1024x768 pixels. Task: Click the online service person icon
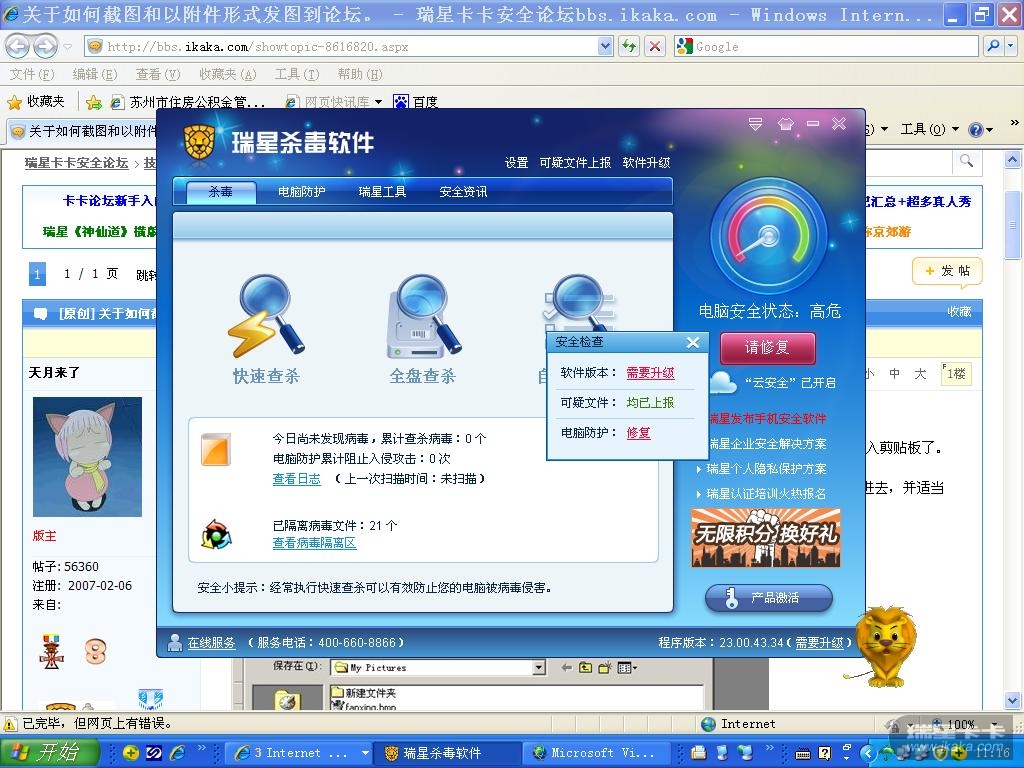[x=174, y=643]
